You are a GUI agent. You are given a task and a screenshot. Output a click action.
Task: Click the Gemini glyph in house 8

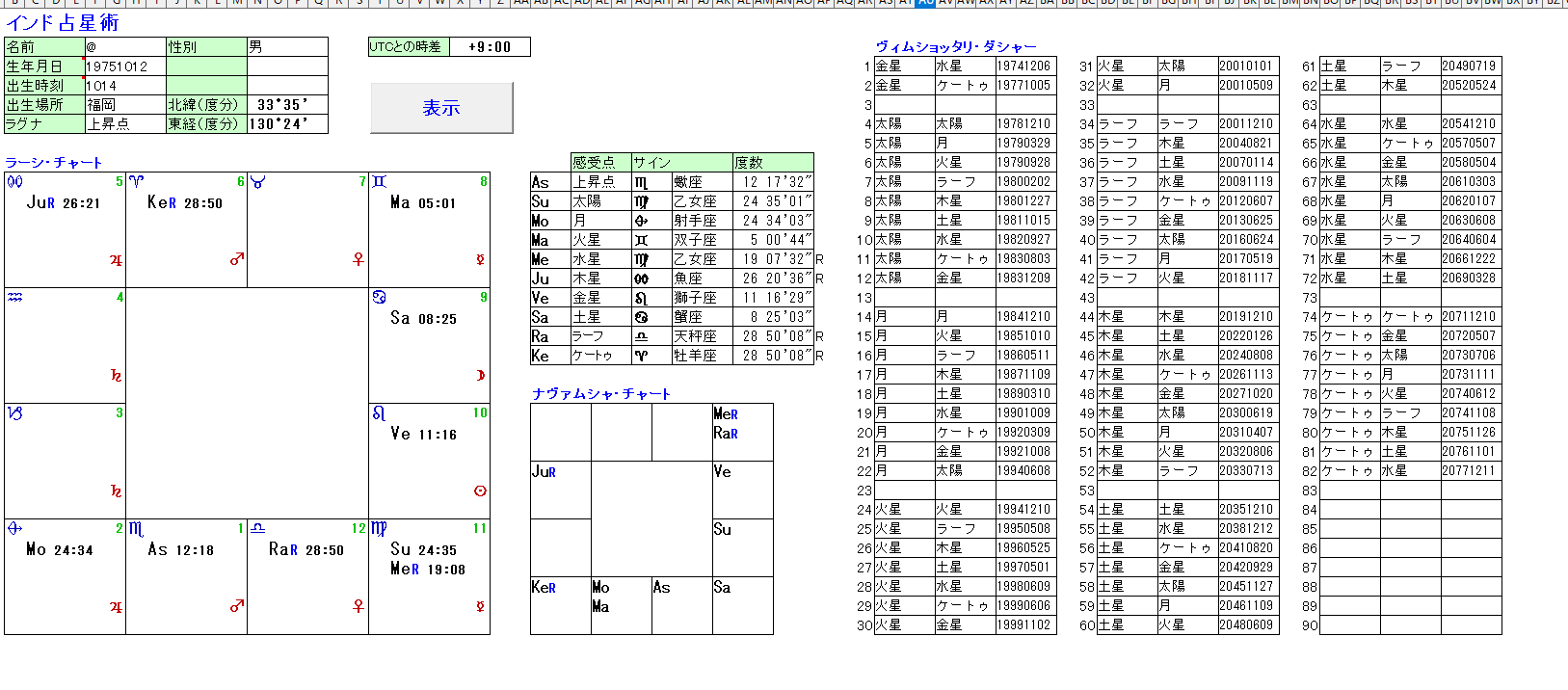(x=379, y=181)
